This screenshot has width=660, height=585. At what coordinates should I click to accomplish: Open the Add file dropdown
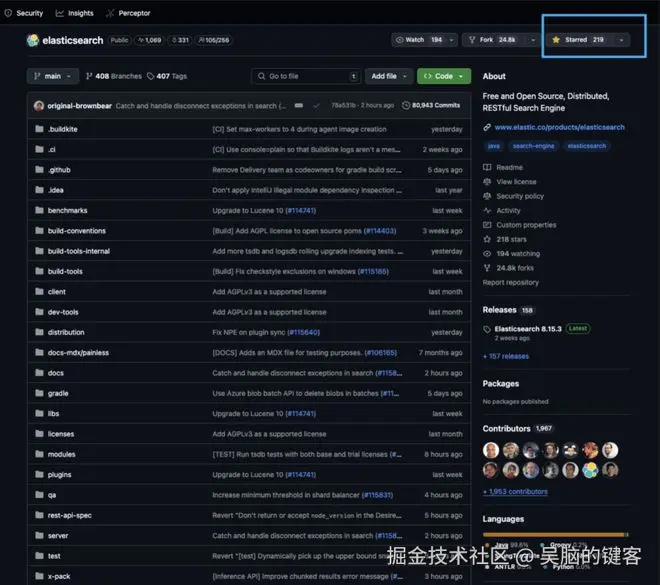389,76
